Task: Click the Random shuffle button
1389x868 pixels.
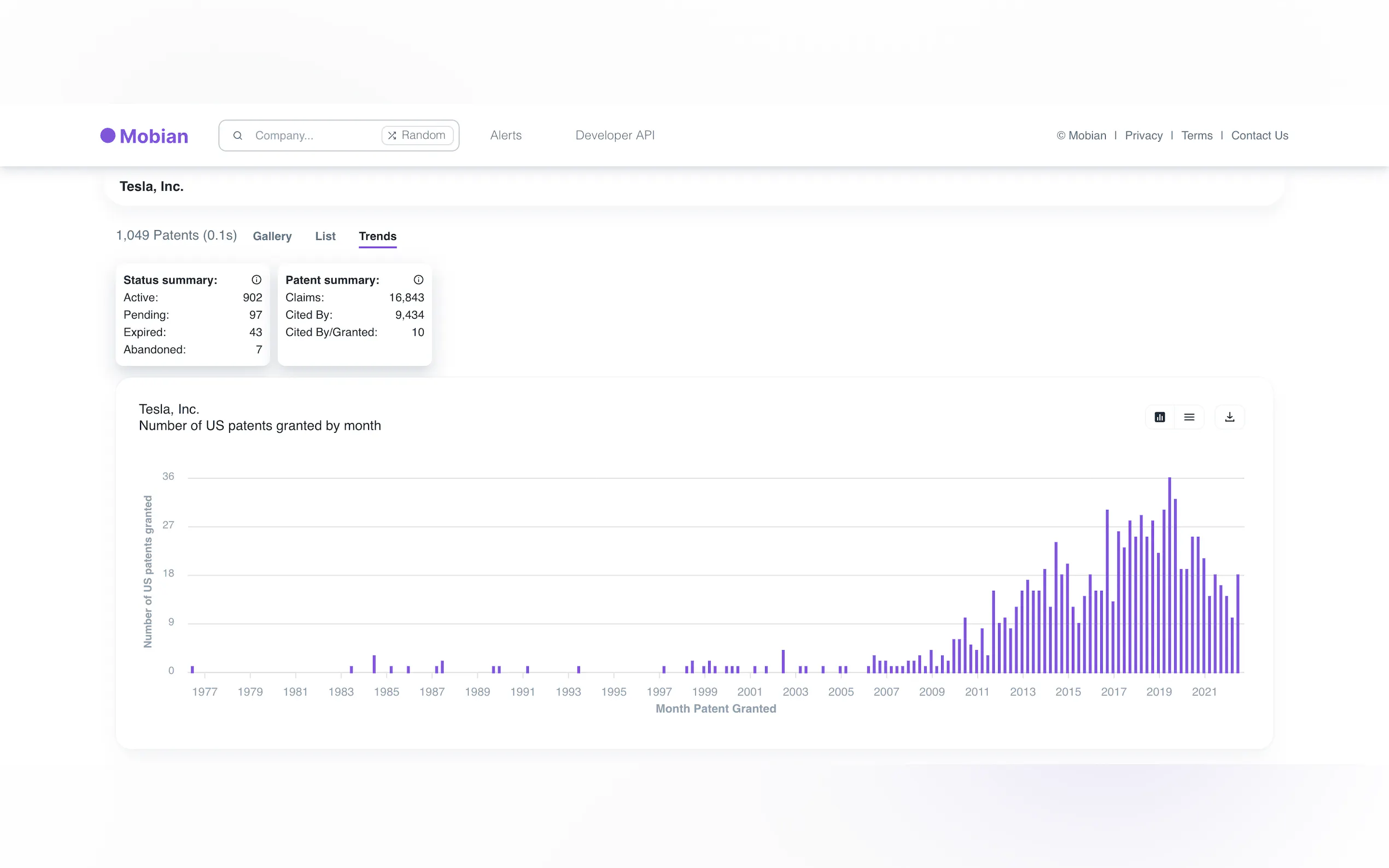Action: coord(417,136)
